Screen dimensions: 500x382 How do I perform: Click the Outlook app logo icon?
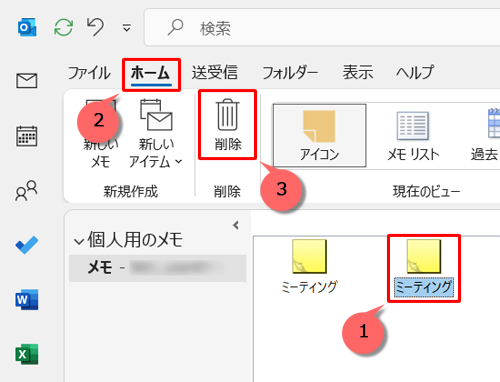click(x=27, y=27)
